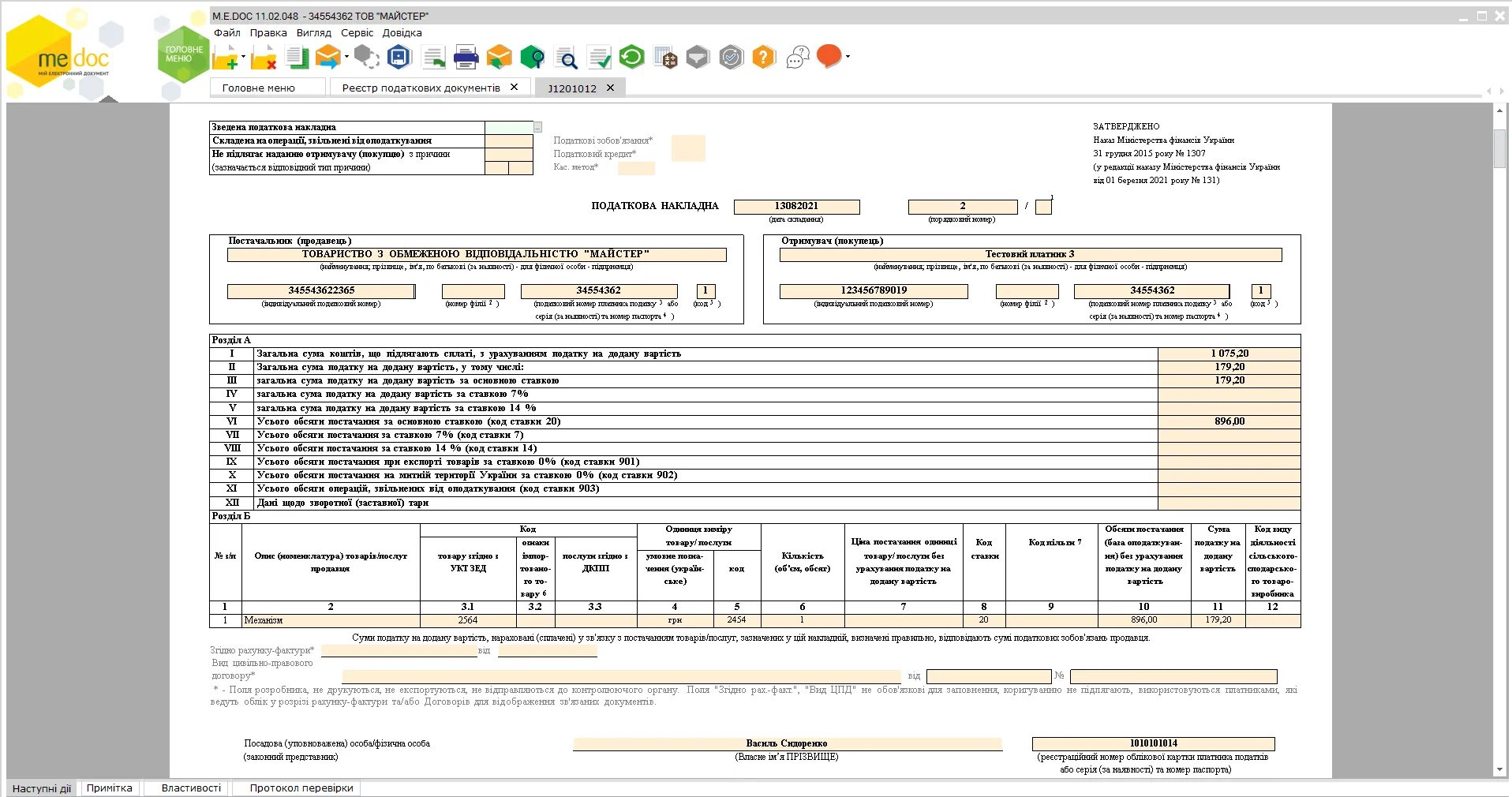Click the vertical scrollbar down arrow
Viewport: 1512px width, 797px height.
click(1499, 769)
